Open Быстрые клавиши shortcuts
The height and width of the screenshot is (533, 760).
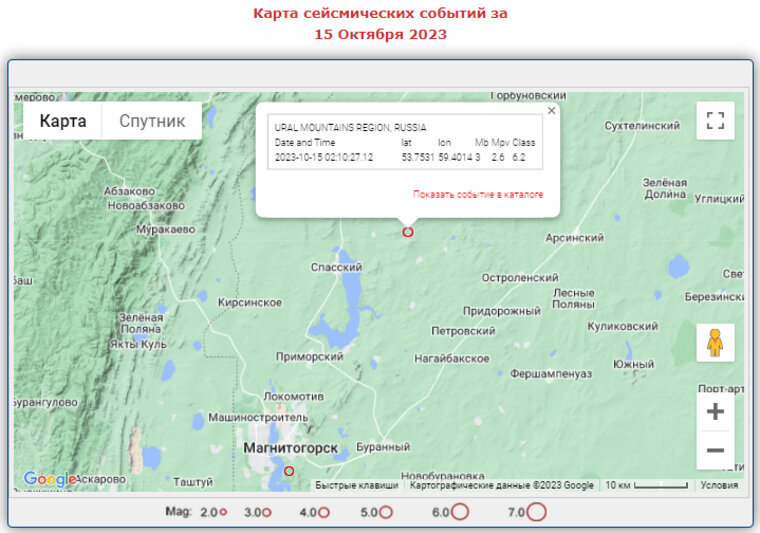tap(357, 485)
